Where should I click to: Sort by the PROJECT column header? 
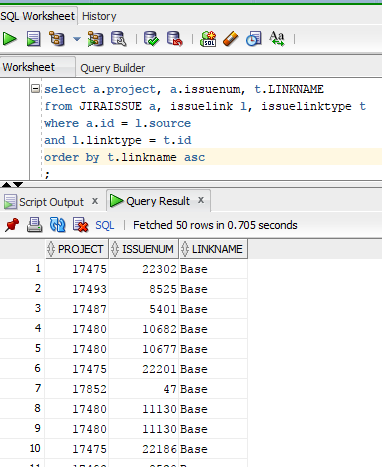click(77, 249)
